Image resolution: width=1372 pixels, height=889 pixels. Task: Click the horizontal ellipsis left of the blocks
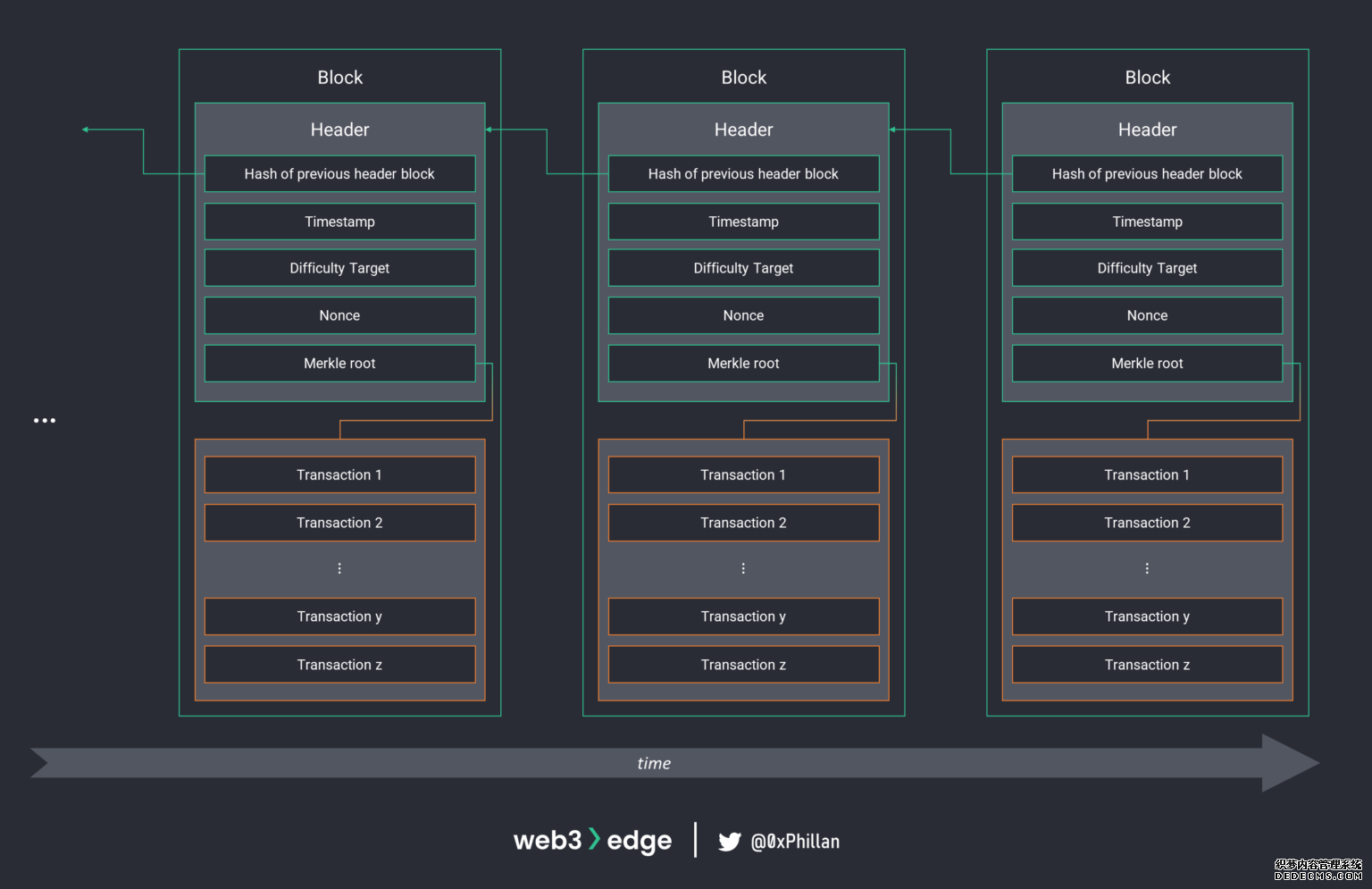pos(45,420)
